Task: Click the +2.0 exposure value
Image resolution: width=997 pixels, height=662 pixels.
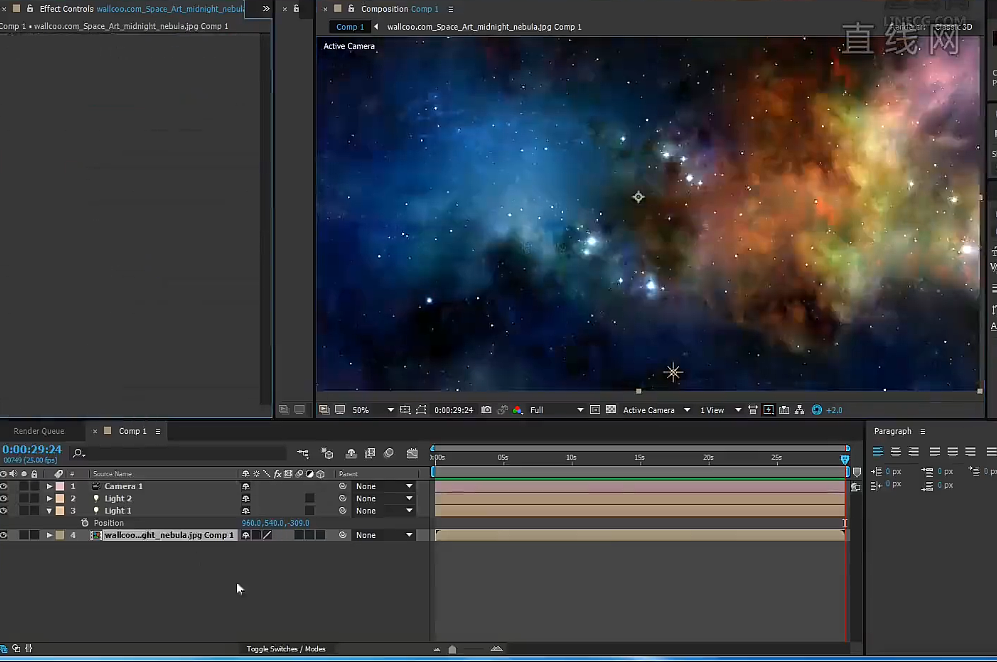Action: point(834,410)
